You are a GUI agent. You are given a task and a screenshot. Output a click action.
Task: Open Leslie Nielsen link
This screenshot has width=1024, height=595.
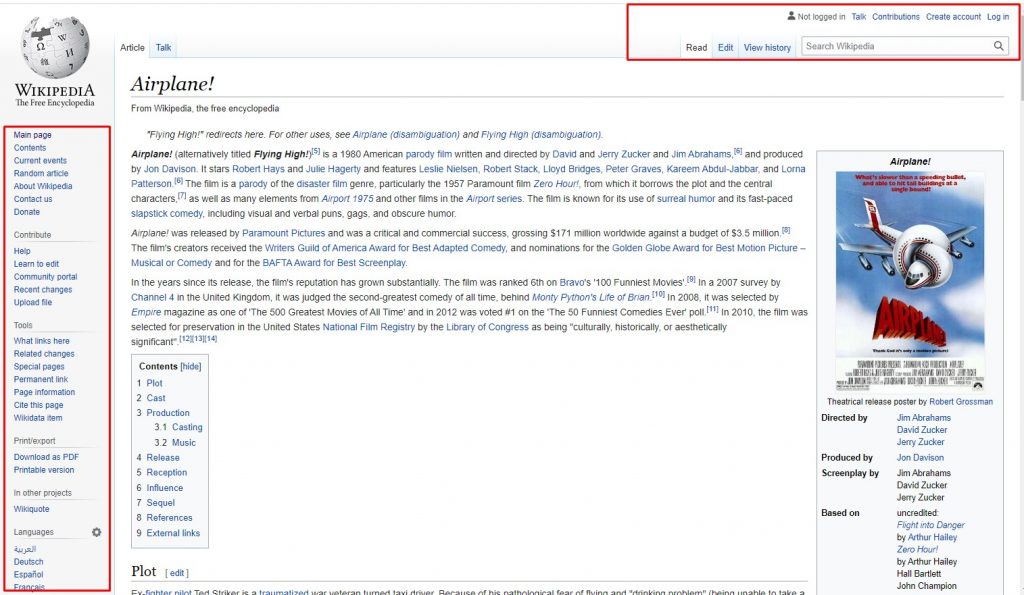(x=448, y=169)
